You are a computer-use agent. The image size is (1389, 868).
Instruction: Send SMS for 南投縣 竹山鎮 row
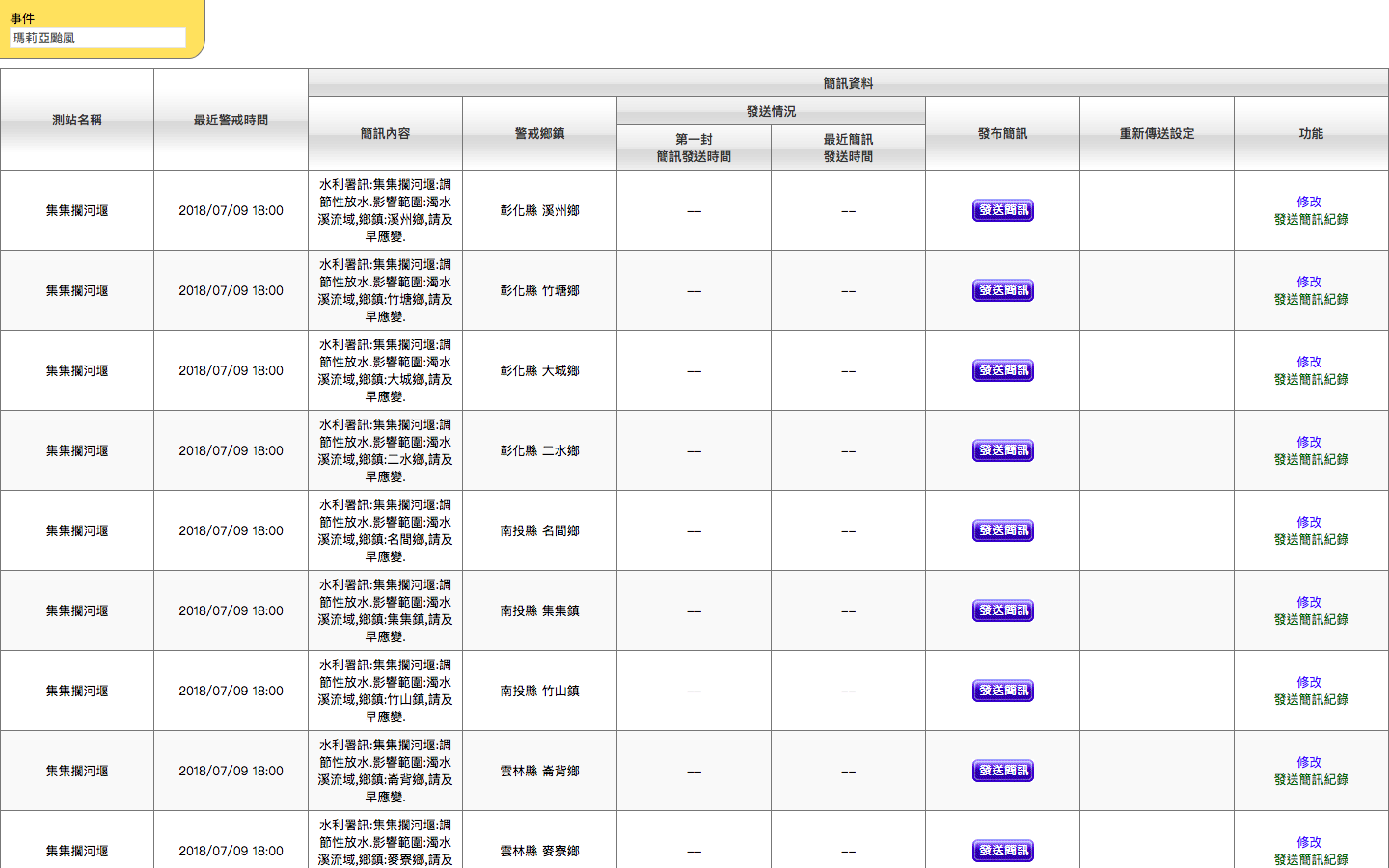point(1002,691)
